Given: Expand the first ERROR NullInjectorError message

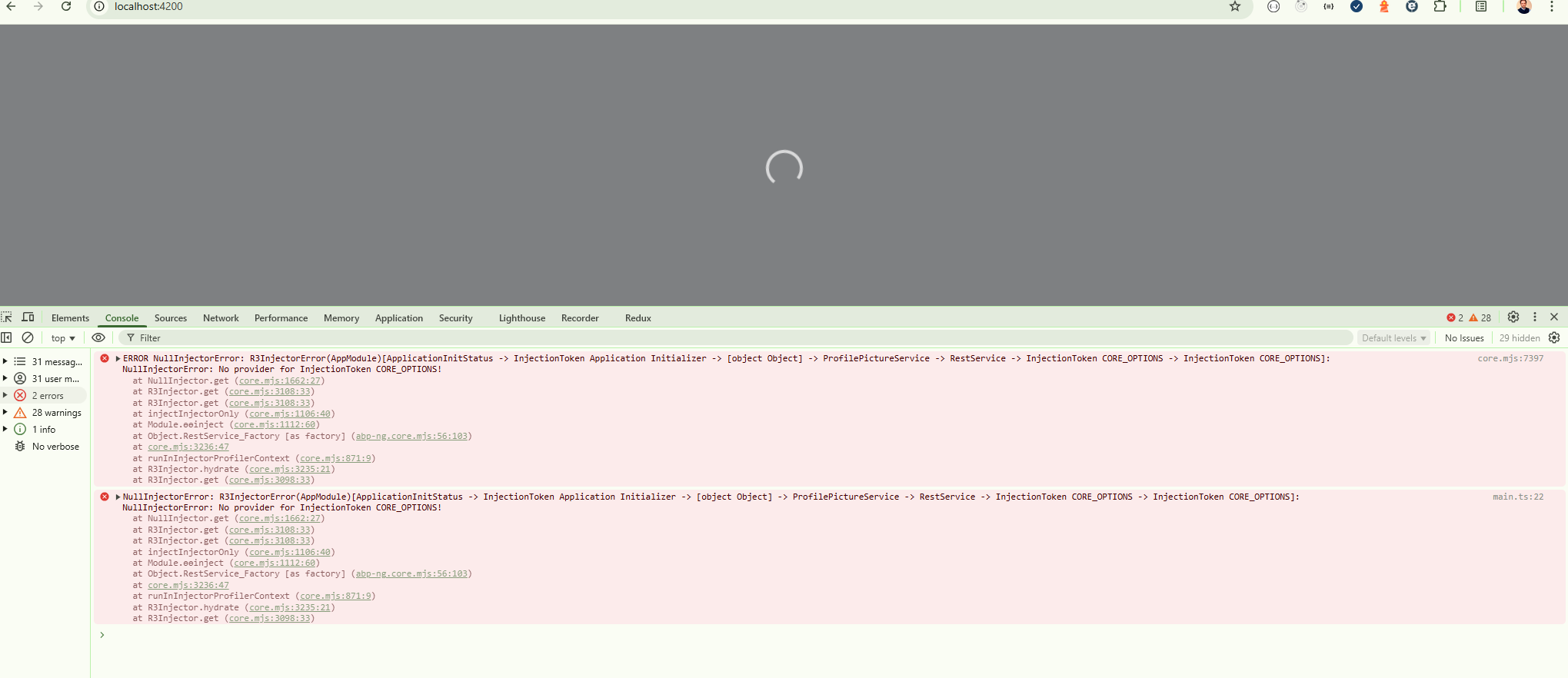Looking at the screenshot, I should tap(118, 358).
